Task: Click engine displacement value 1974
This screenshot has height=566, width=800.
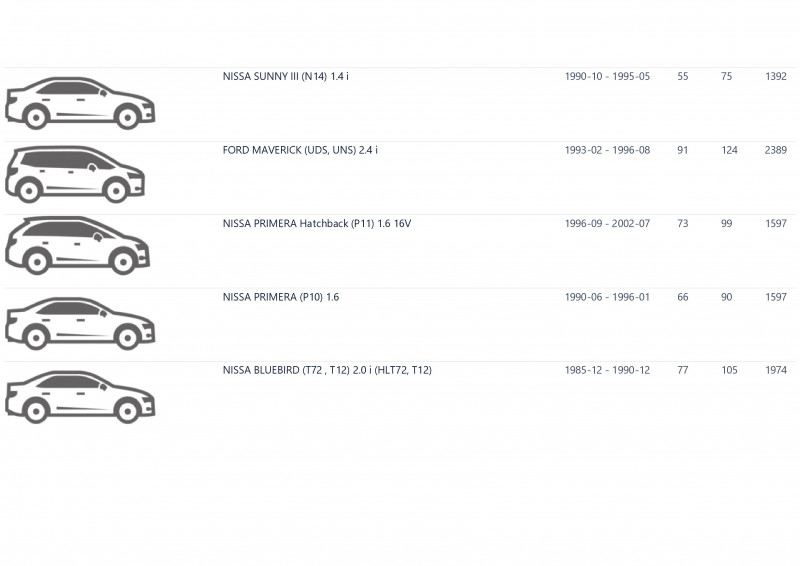Action: click(x=776, y=371)
